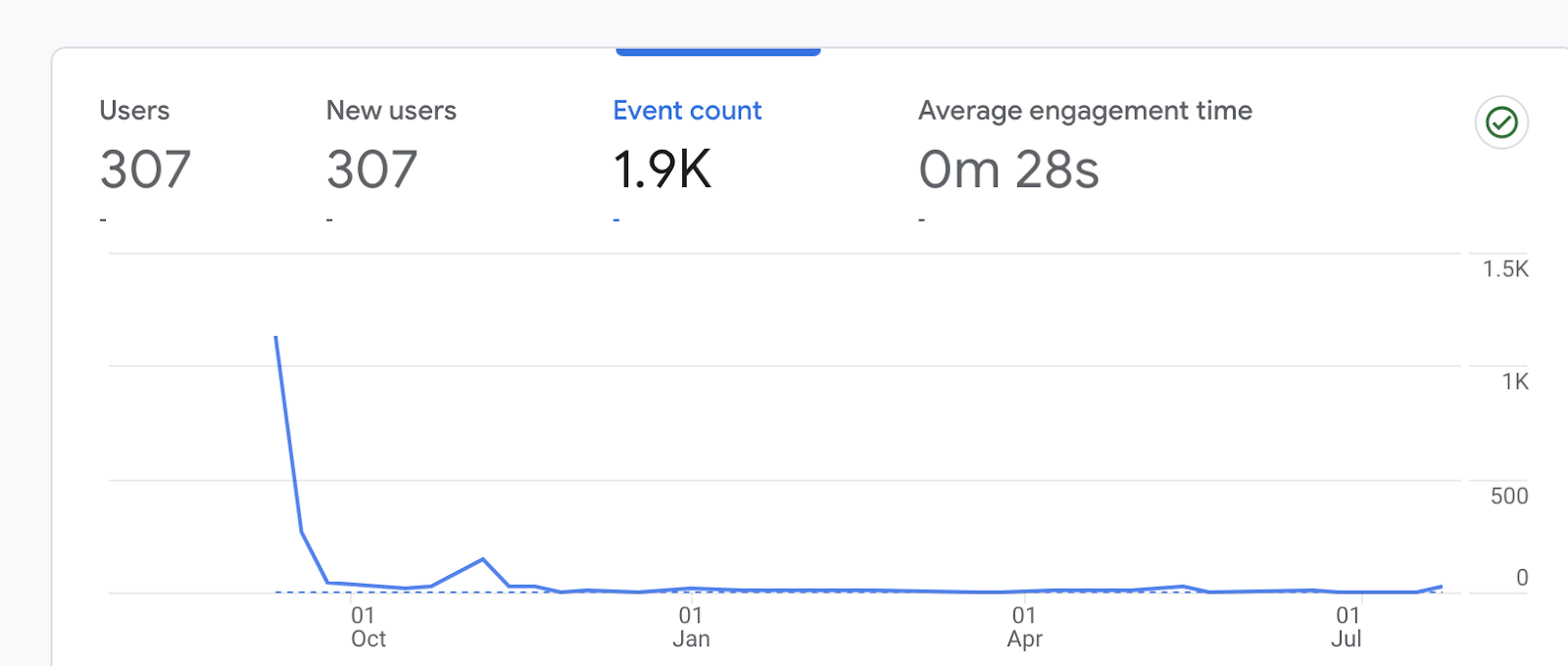Click the 0 y-axis label

click(1522, 578)
